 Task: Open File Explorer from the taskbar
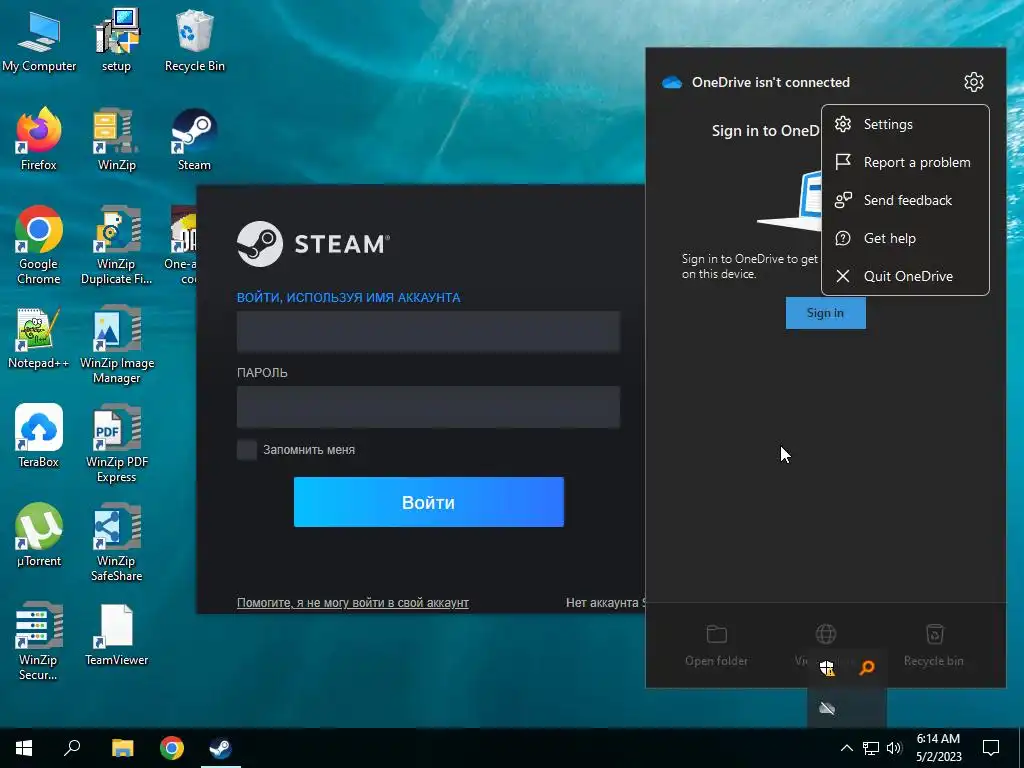(122, 748)
